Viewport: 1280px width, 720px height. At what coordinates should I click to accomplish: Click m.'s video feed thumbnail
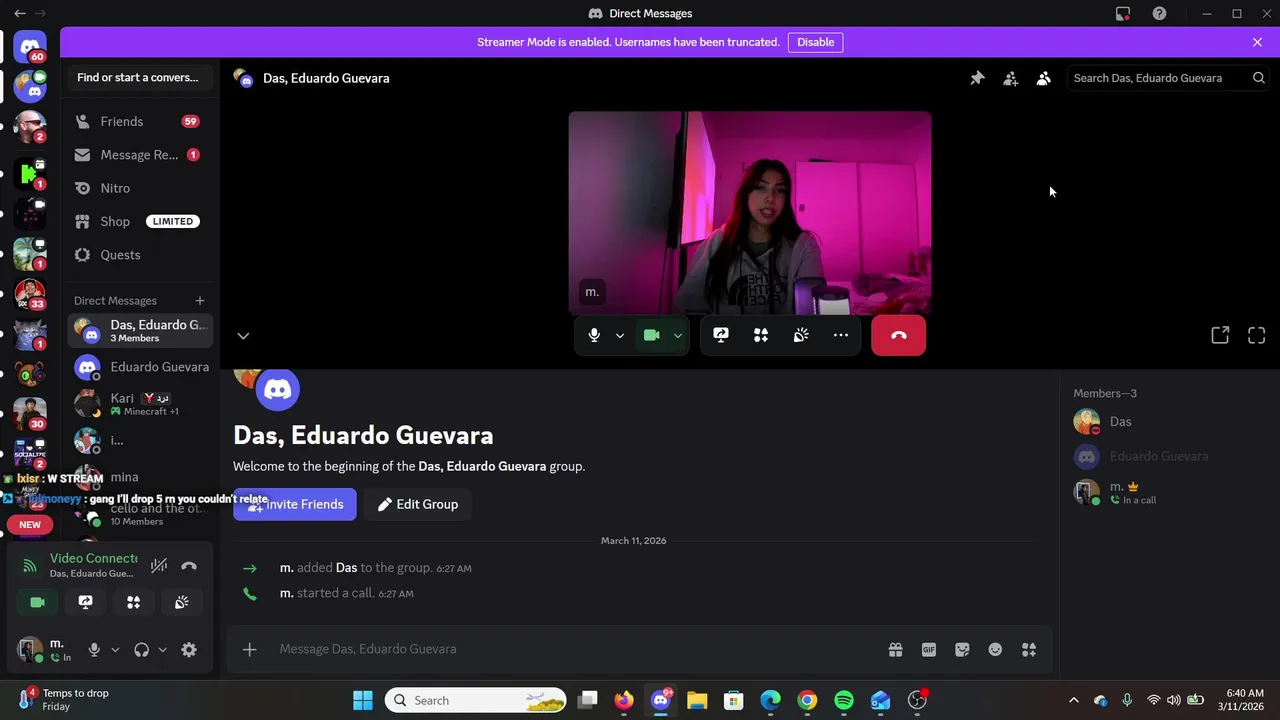tap(750, 213)
